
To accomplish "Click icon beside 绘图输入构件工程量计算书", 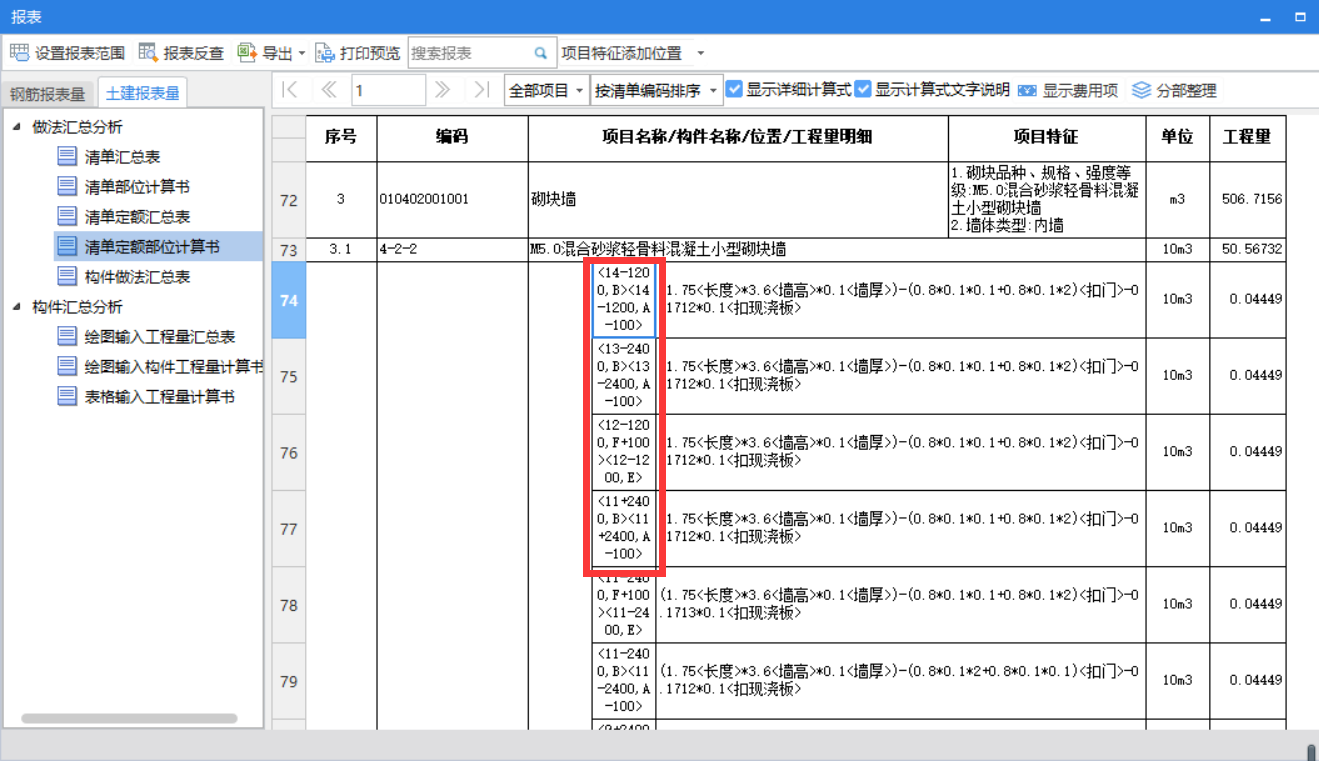I will 67,366.
